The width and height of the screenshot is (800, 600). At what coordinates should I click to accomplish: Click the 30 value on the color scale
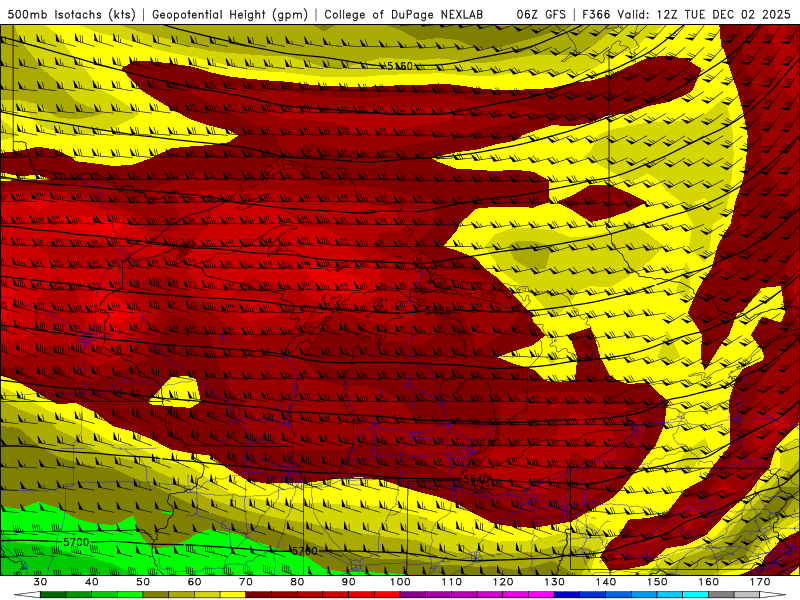[40, 582]
